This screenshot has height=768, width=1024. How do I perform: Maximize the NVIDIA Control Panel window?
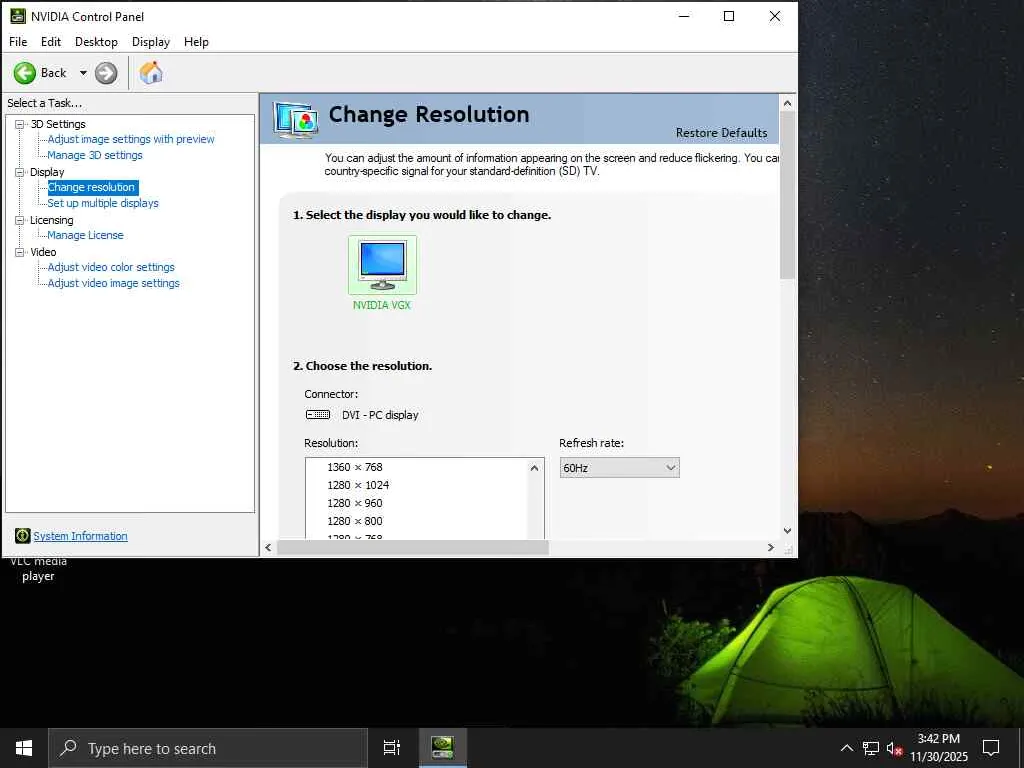coord(729,16)
